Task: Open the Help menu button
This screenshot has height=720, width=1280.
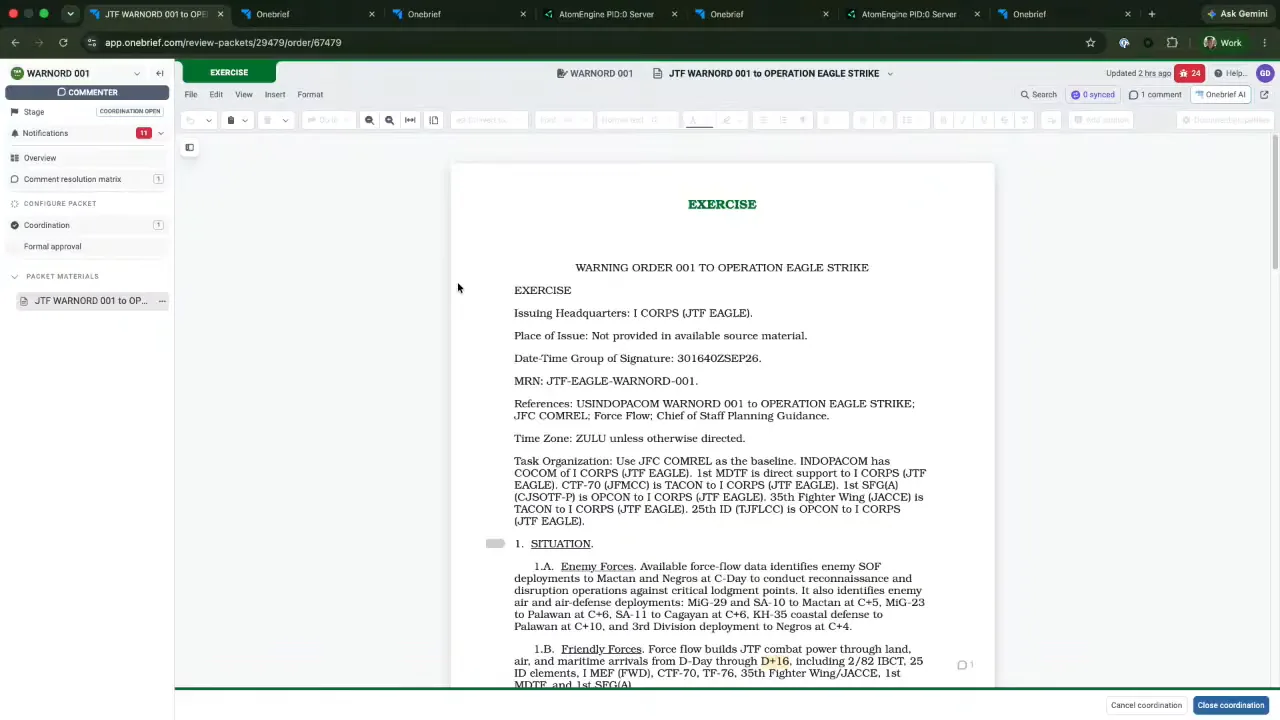Action: 1230,73
